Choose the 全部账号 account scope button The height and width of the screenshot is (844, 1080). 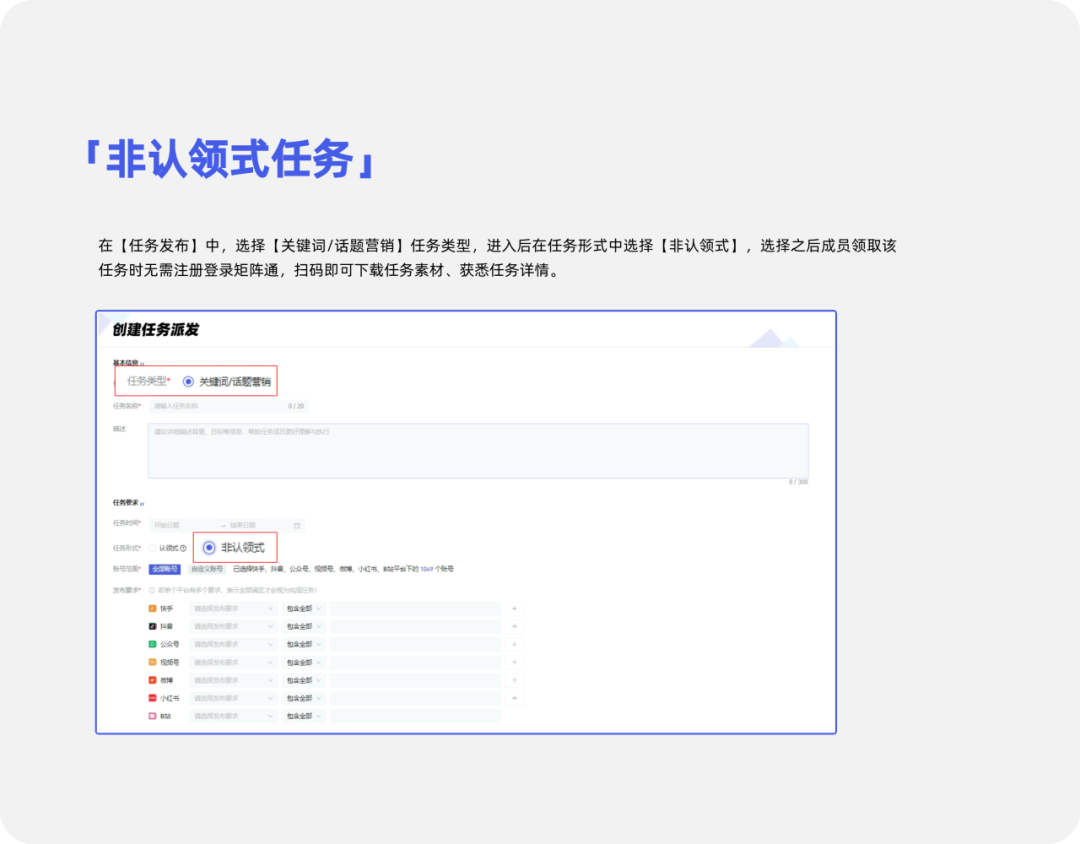point(165,570)
